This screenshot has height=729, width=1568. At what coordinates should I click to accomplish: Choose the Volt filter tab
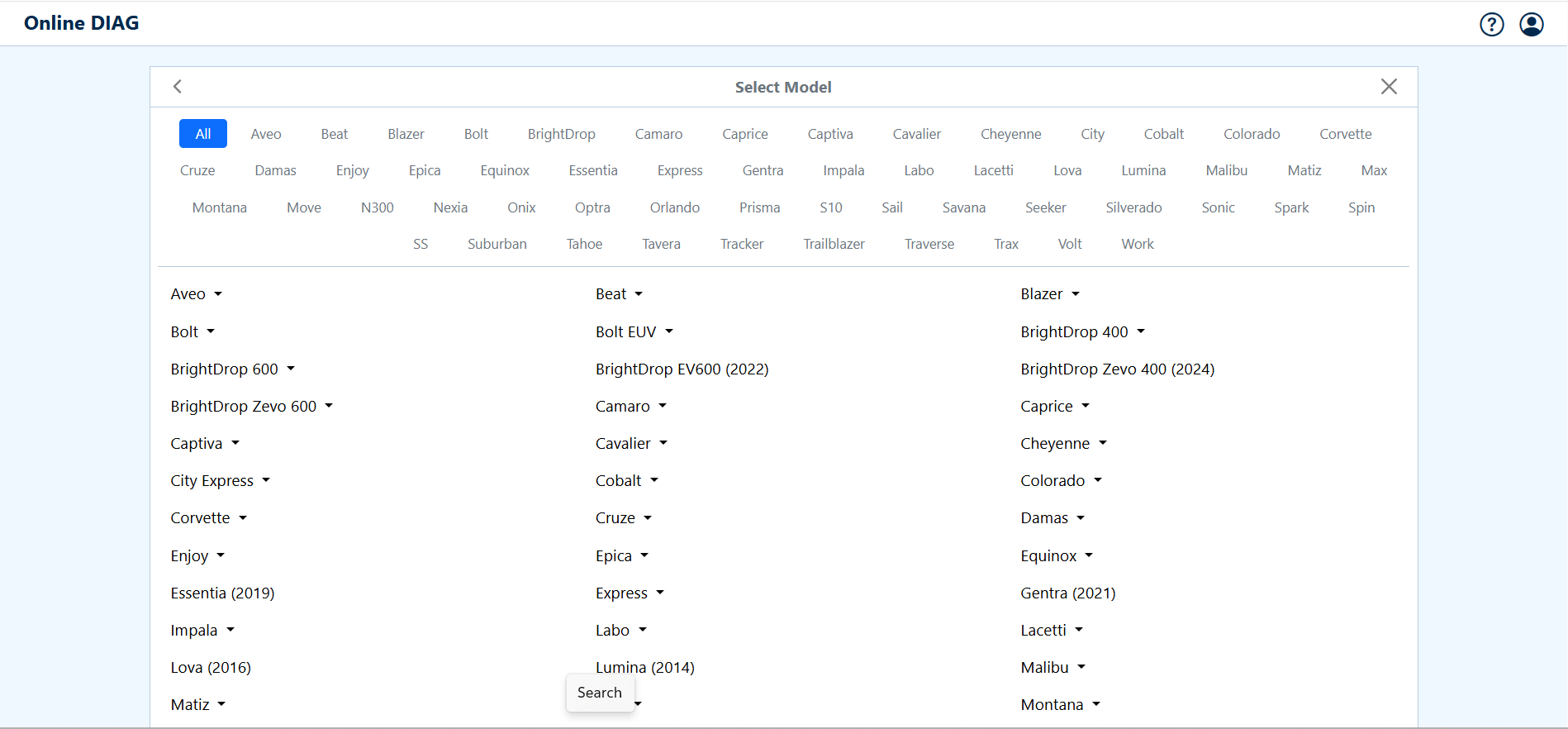tap(1070, 244)
